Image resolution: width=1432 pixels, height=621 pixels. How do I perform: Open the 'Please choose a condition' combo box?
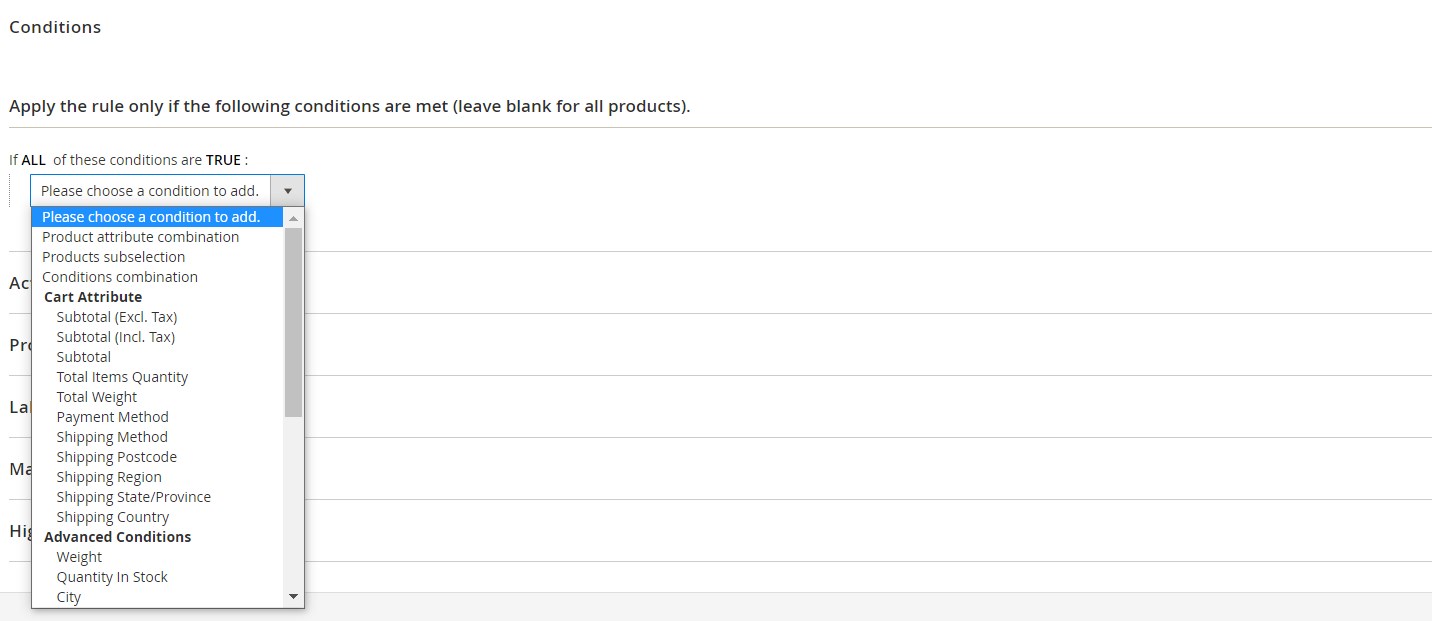coord(150,191)
